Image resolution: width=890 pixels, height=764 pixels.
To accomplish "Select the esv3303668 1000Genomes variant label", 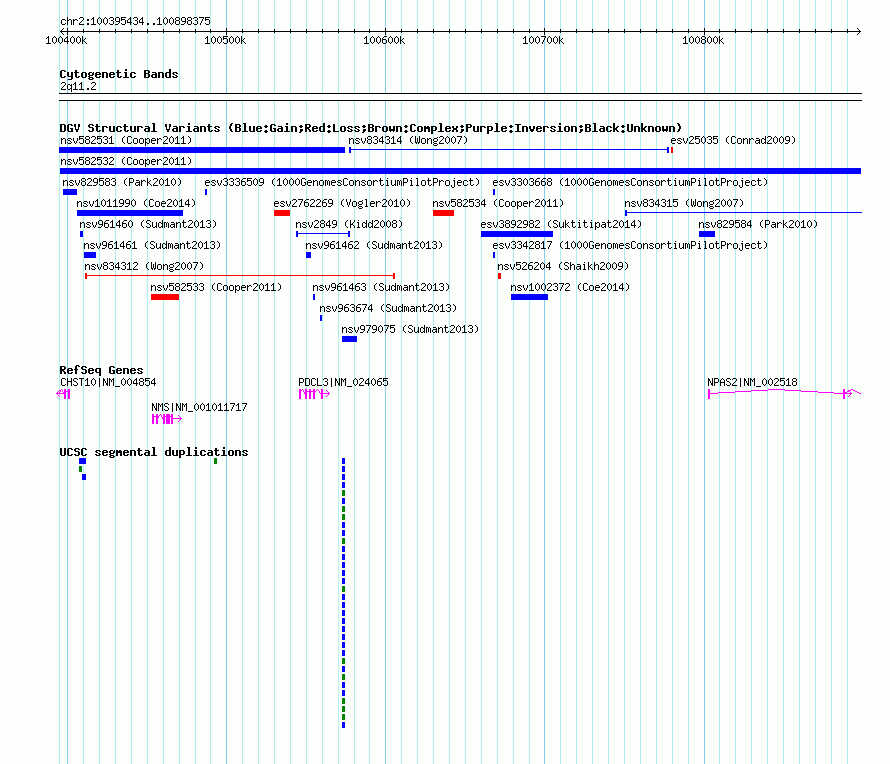I will [x=630, y=182].
